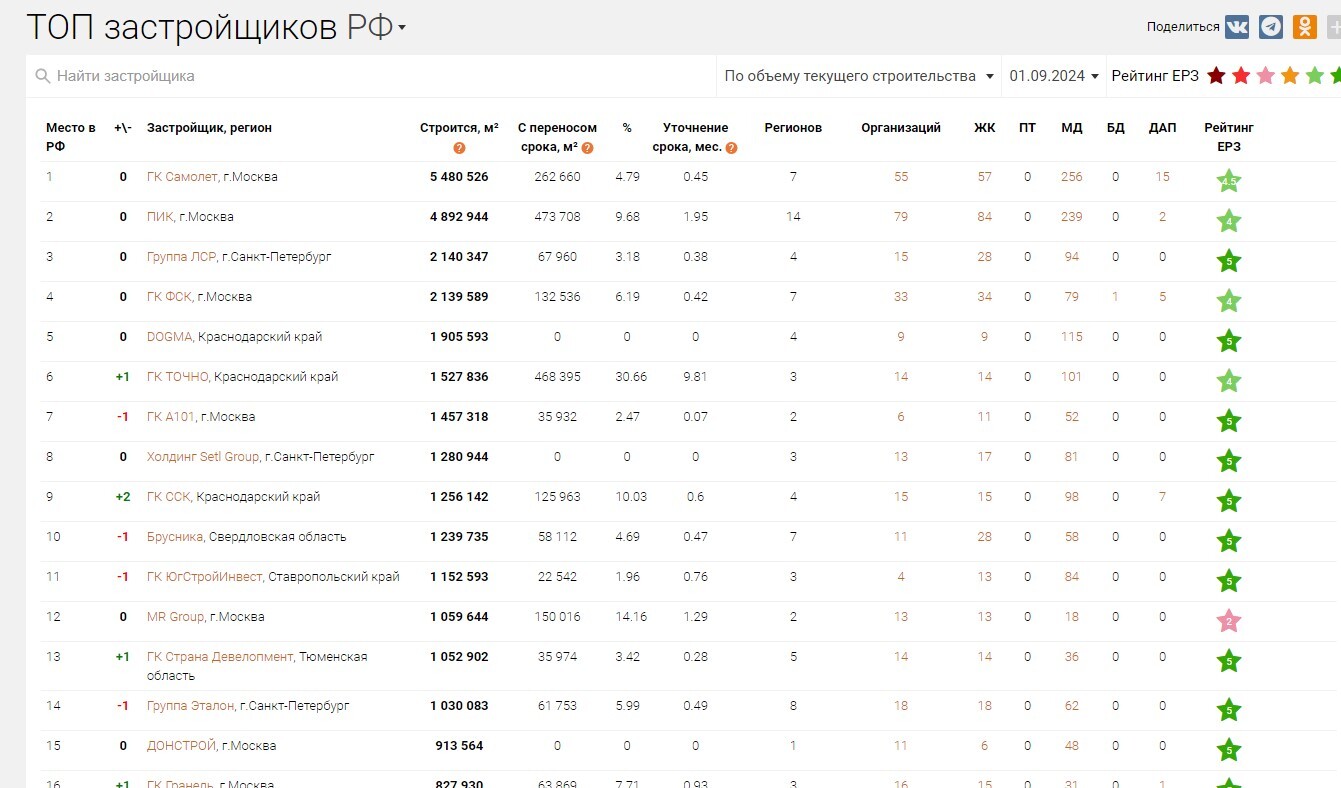Select the +2 rank change for ГК ССК
1341x788 pixels.
123,497
